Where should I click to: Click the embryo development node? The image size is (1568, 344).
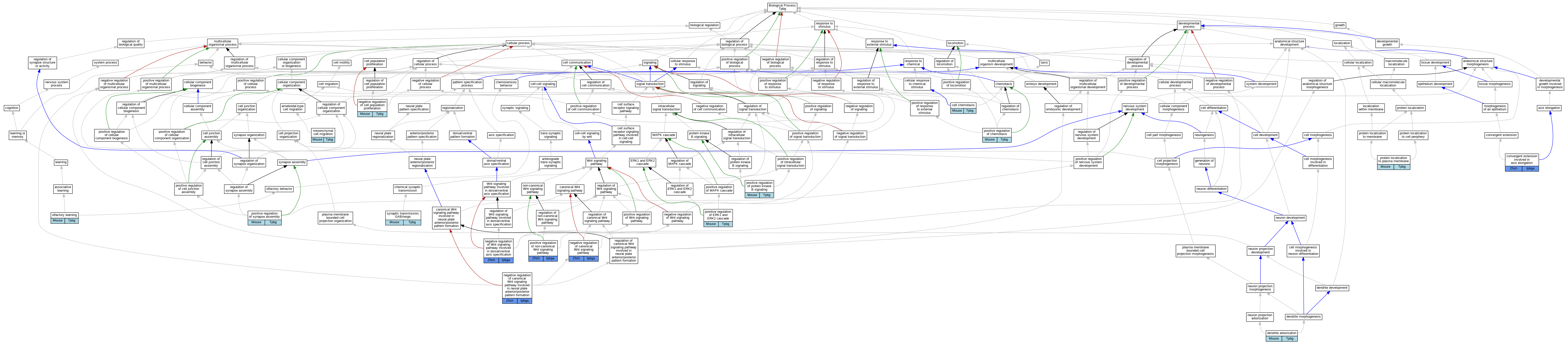click(1041, 84)
